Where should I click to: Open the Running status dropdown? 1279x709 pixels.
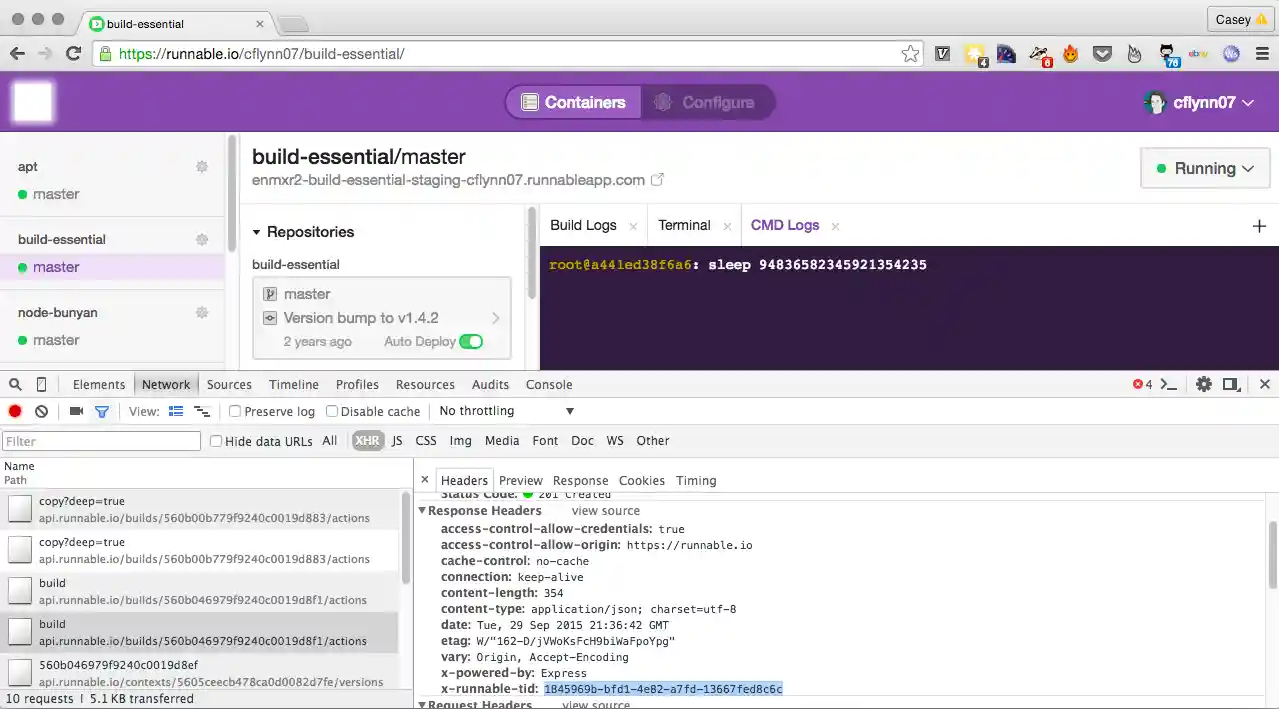tap(1205, 168)
